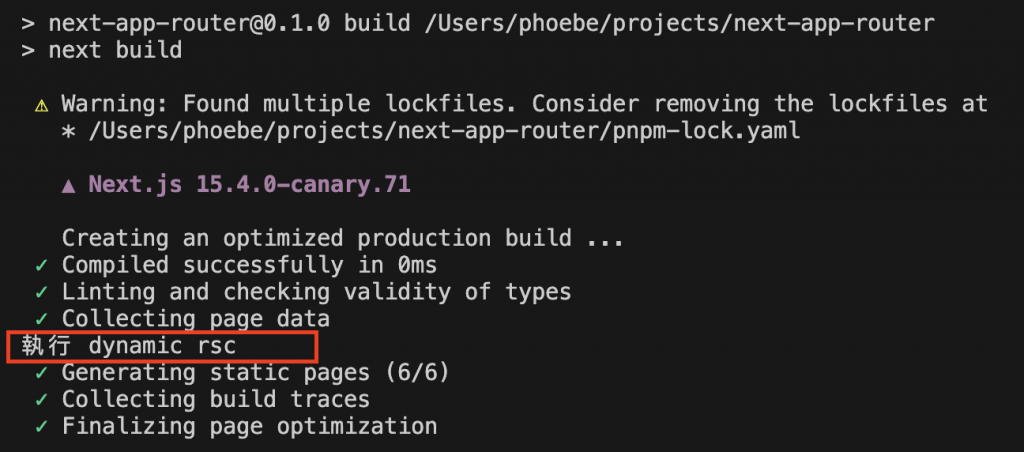Click the (6/6) static pages counter
The width and height of the screenshot is (1024, 452).
(417, 372)
